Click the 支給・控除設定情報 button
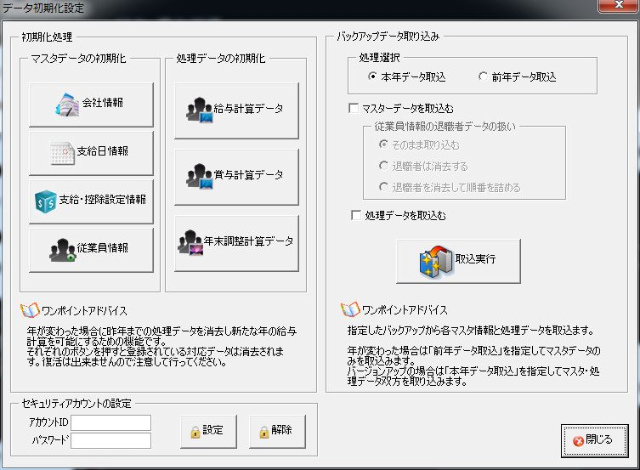640x470 pixels. pos(91,201)
